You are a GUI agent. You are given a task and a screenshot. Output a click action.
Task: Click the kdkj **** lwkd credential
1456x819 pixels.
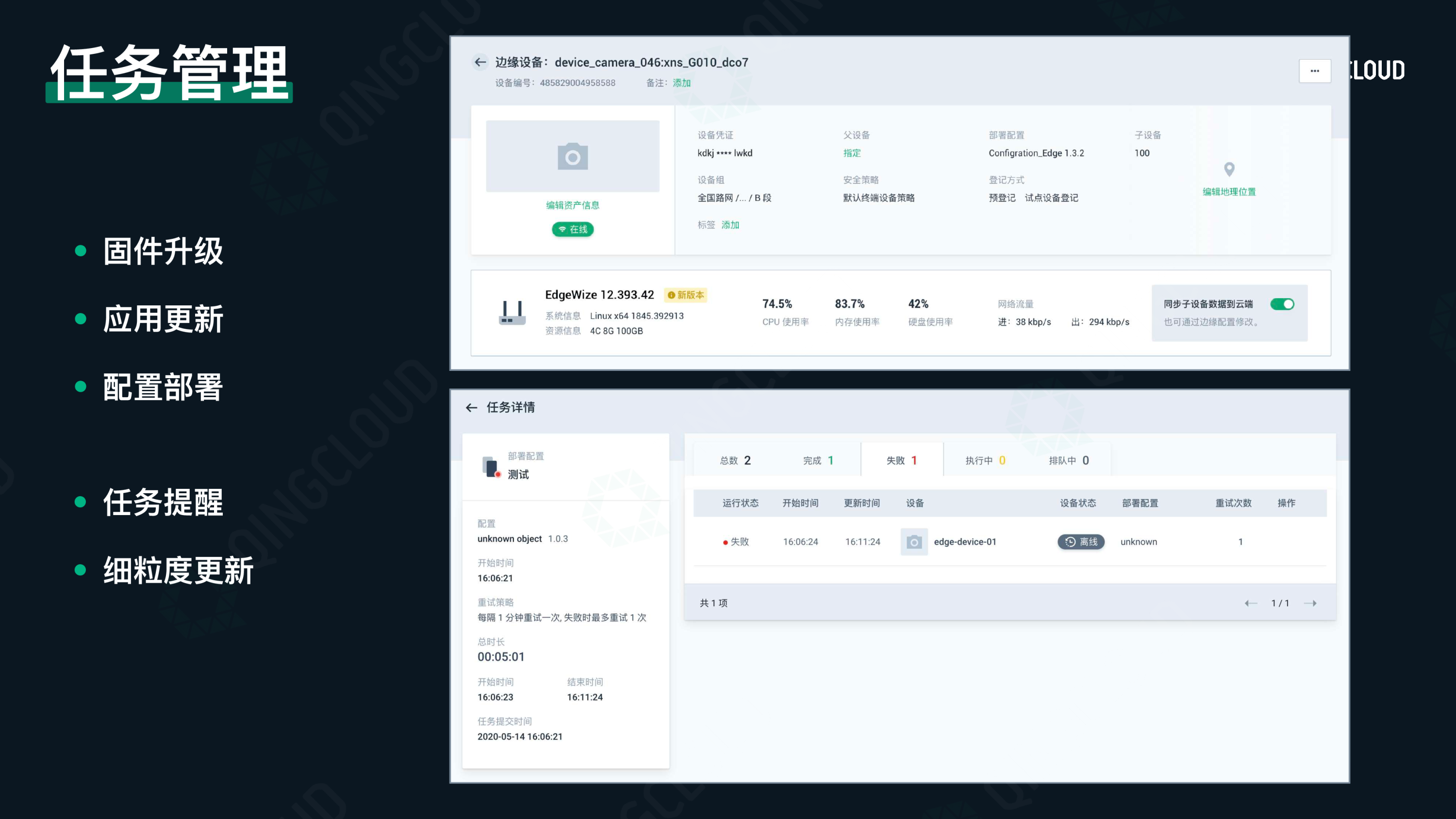pyautogui.click(x=725, y=153)
